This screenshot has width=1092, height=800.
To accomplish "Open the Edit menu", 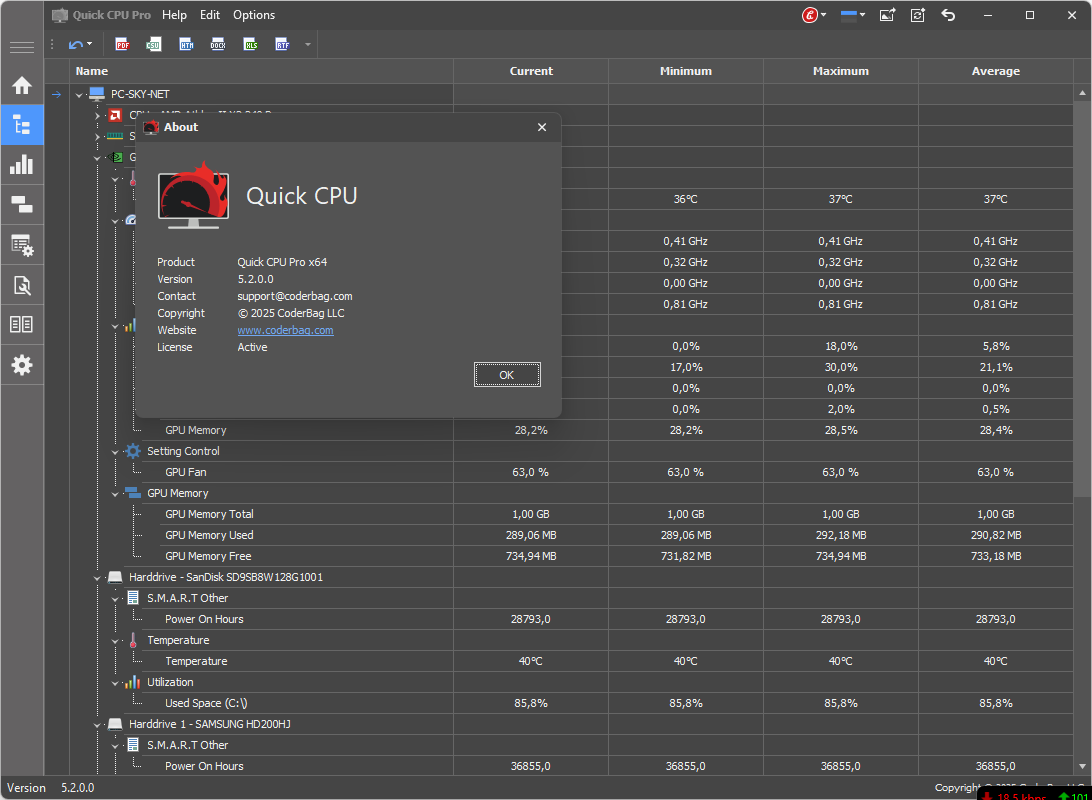I will click(x=210, y=15).
